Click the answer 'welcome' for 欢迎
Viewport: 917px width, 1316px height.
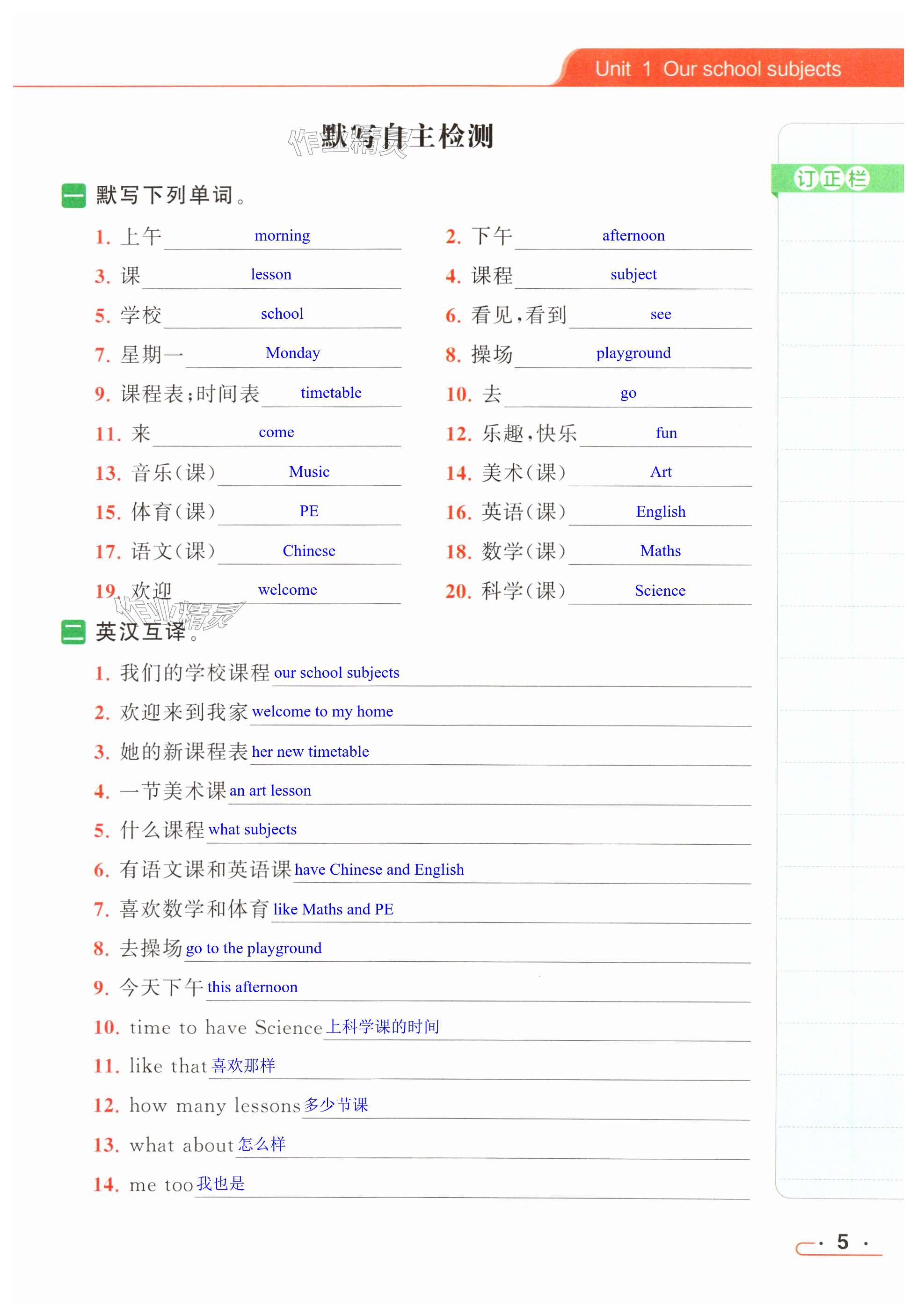click(x=287, y=590)
